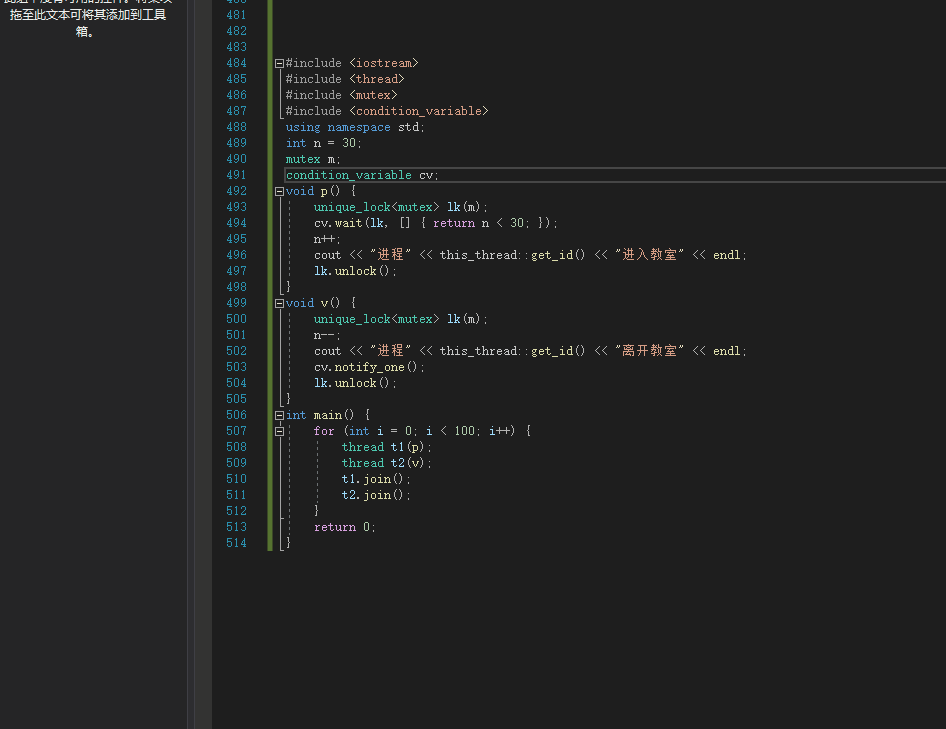The width and height of the screenshot is (946, 729).
Task: Click unique_lock declaration in function v
Action: [401, 319]
